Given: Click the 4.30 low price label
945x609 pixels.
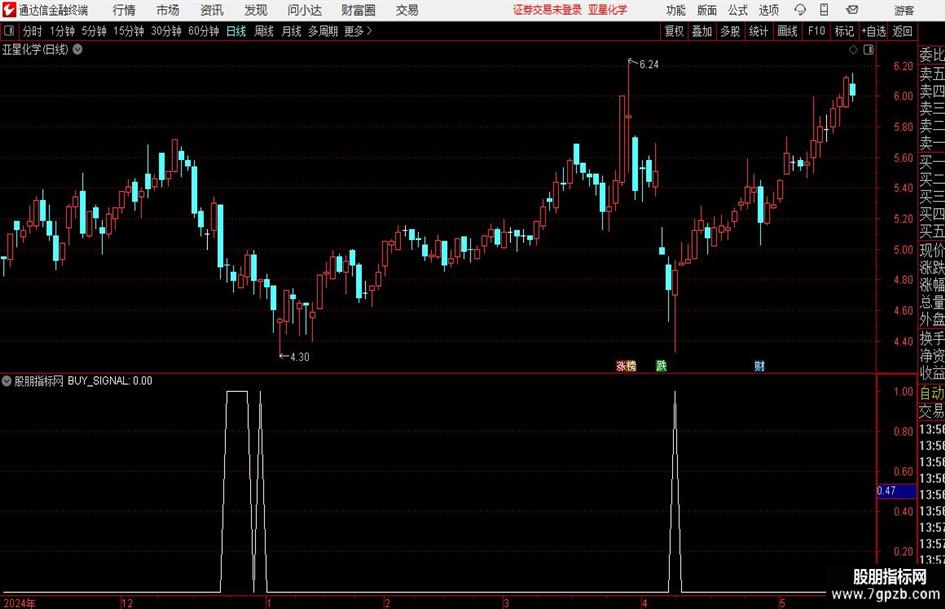Looking at the screenshot, I should click(x=300, y=357).
